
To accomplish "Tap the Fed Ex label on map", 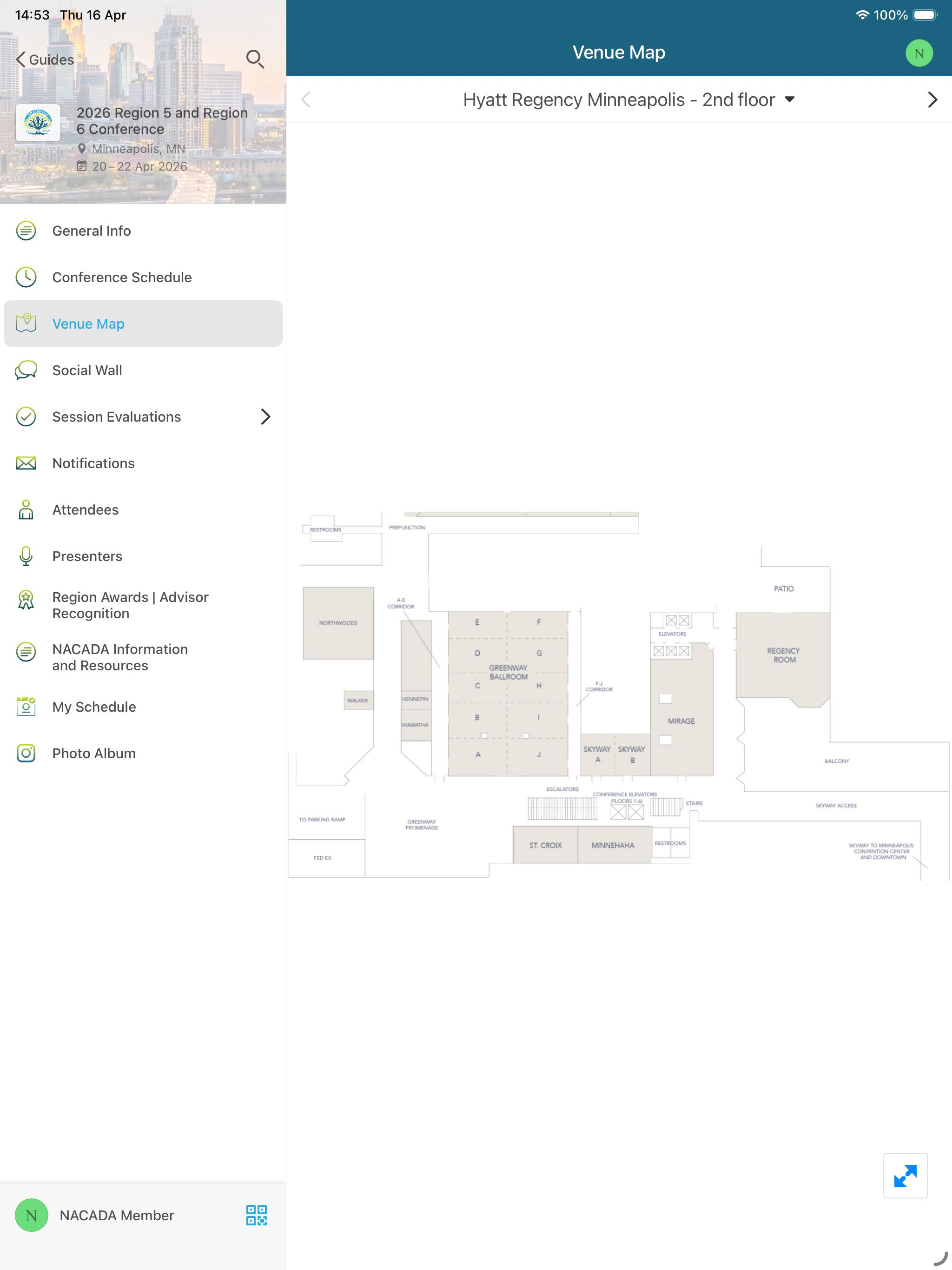I will (322, 858).
